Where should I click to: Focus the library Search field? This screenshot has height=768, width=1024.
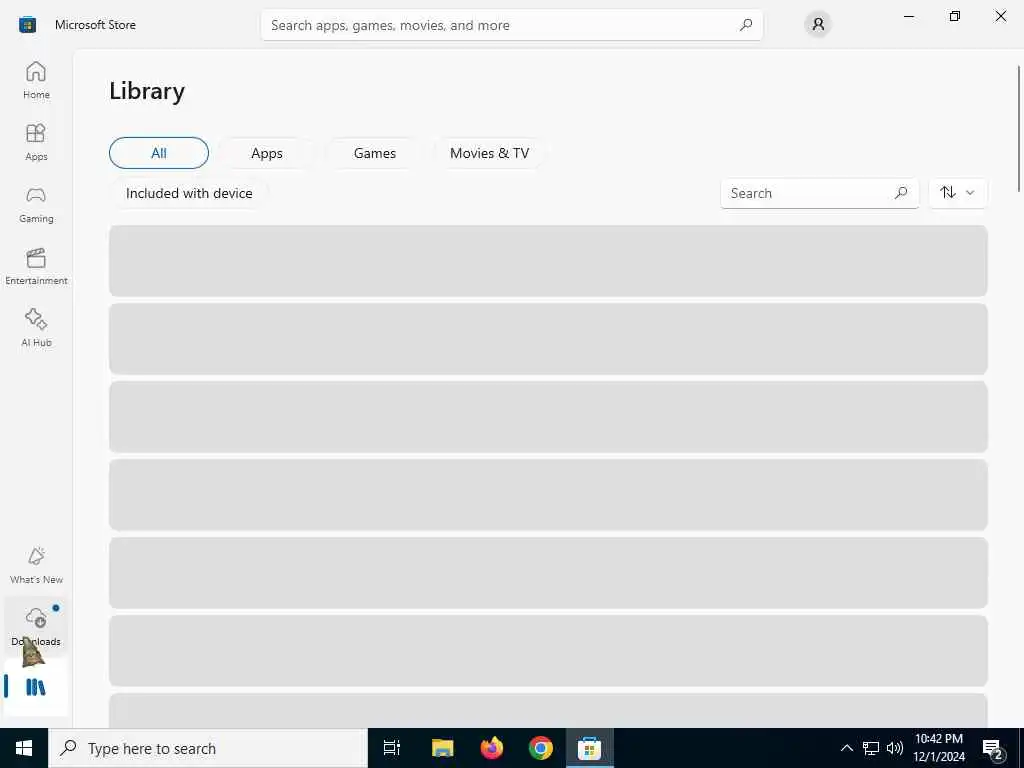click(820, 193)
